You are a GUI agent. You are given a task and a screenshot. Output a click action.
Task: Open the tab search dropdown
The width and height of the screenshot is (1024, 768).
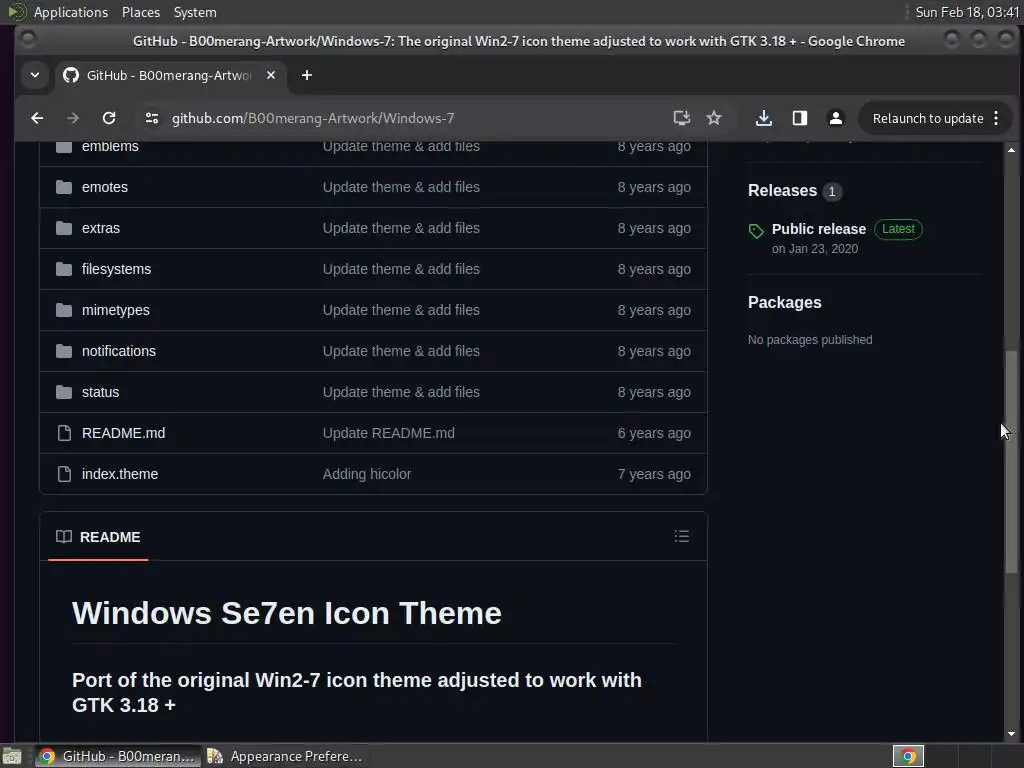[x=35, y=75]
